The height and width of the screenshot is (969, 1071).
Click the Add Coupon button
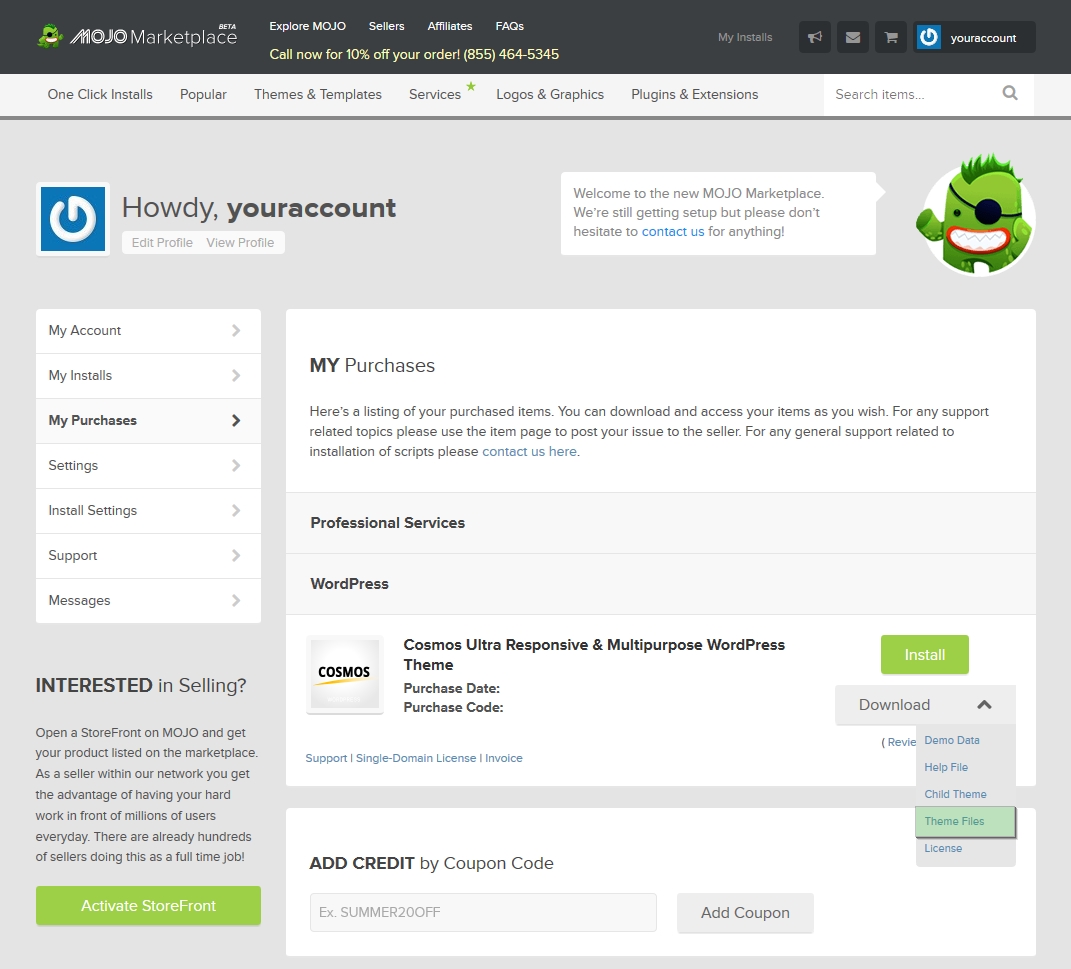[x=745, y=912]
